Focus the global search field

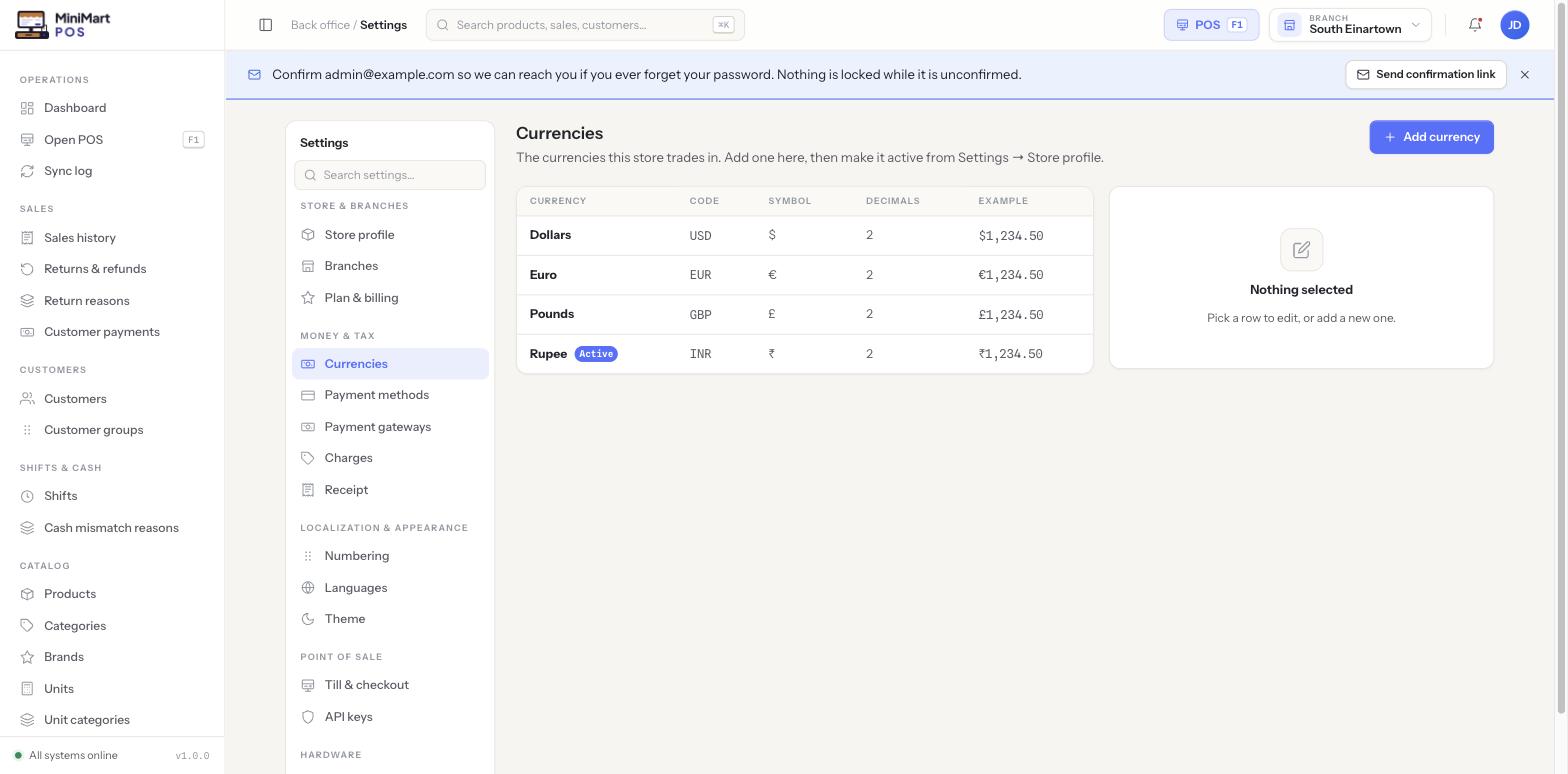[585, 25]
